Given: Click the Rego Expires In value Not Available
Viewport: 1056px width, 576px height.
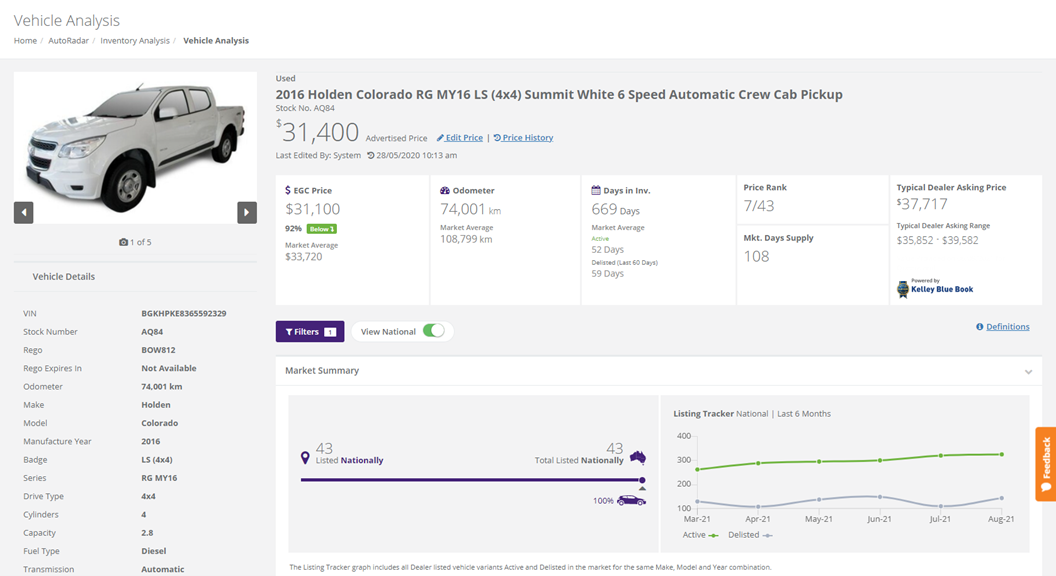Looking at the screenshot, I should (169, 368).
